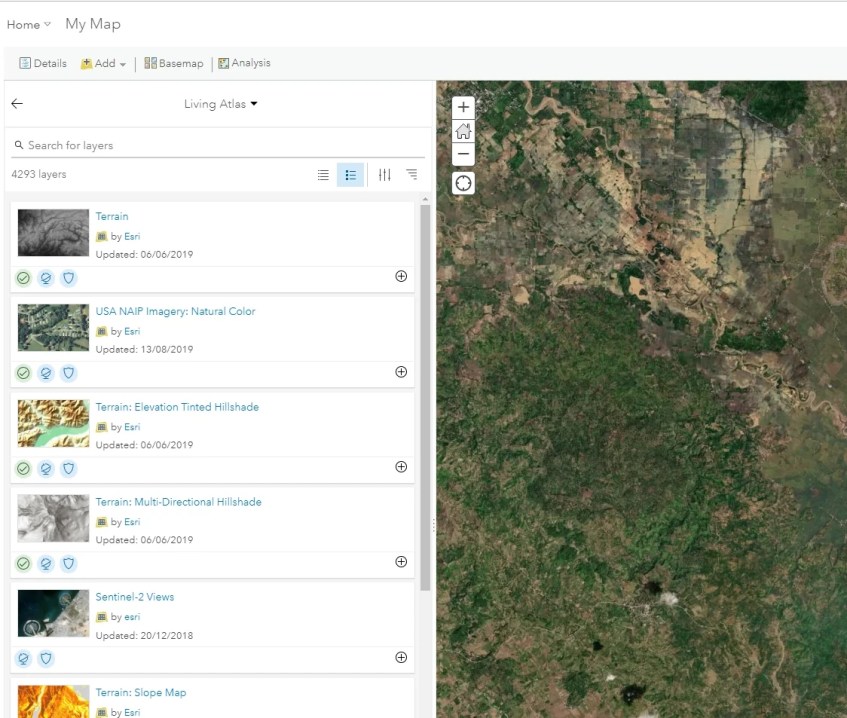
Task: Click authoritative badge on Elevation Tinted Hillshade
Action: [x=23, y=468]
